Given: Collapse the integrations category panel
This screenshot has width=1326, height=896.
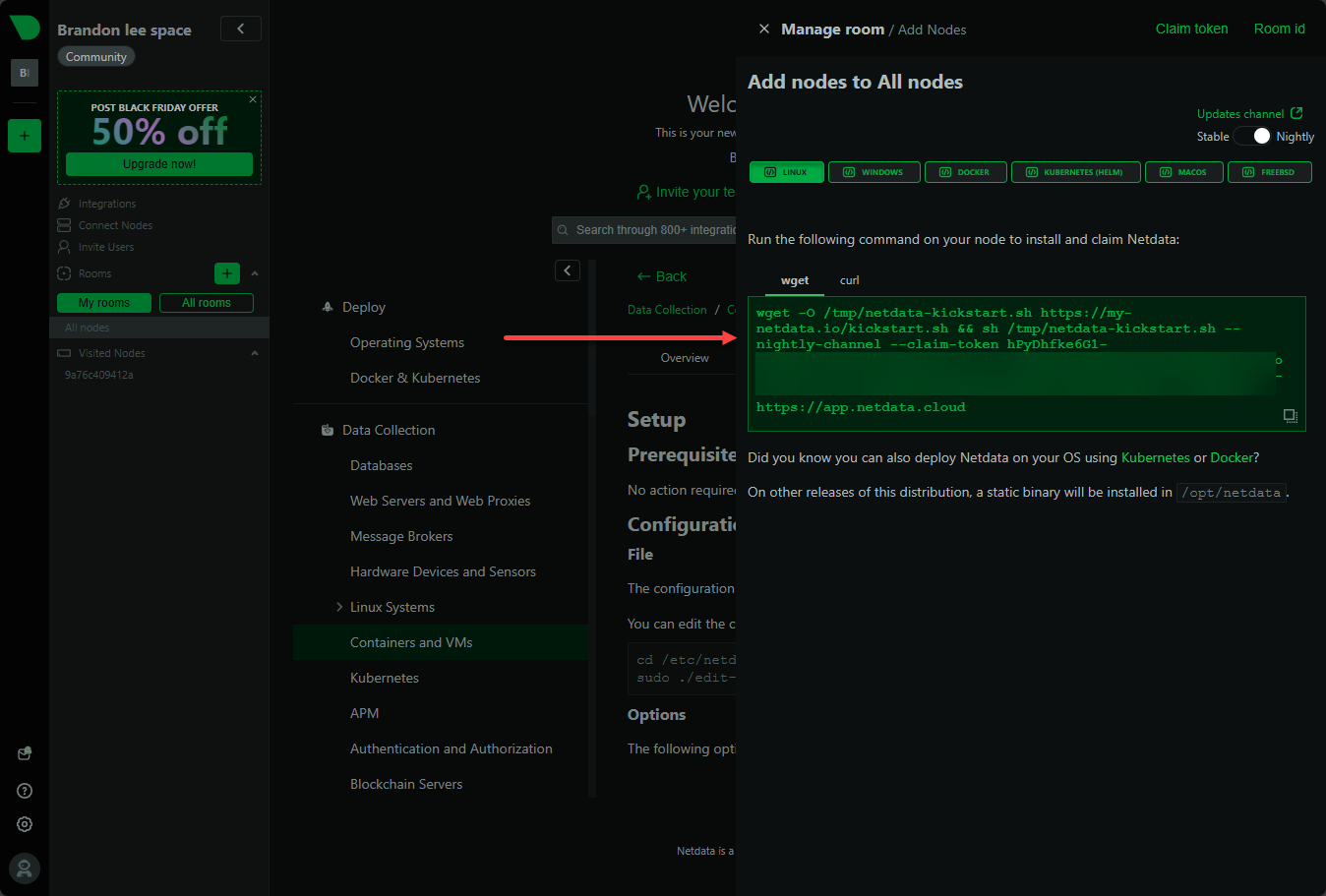Looking at the screenshot, I should pos(568,270).
